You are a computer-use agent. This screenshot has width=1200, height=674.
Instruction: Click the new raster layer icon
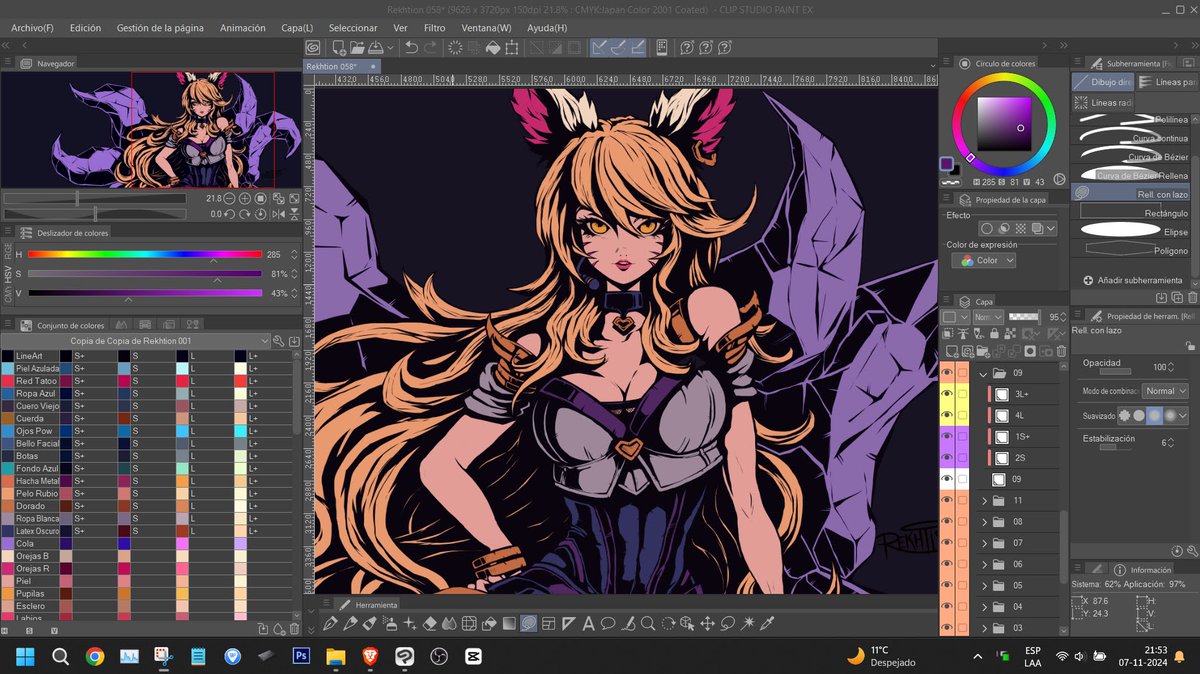click(x=952, y=352)
